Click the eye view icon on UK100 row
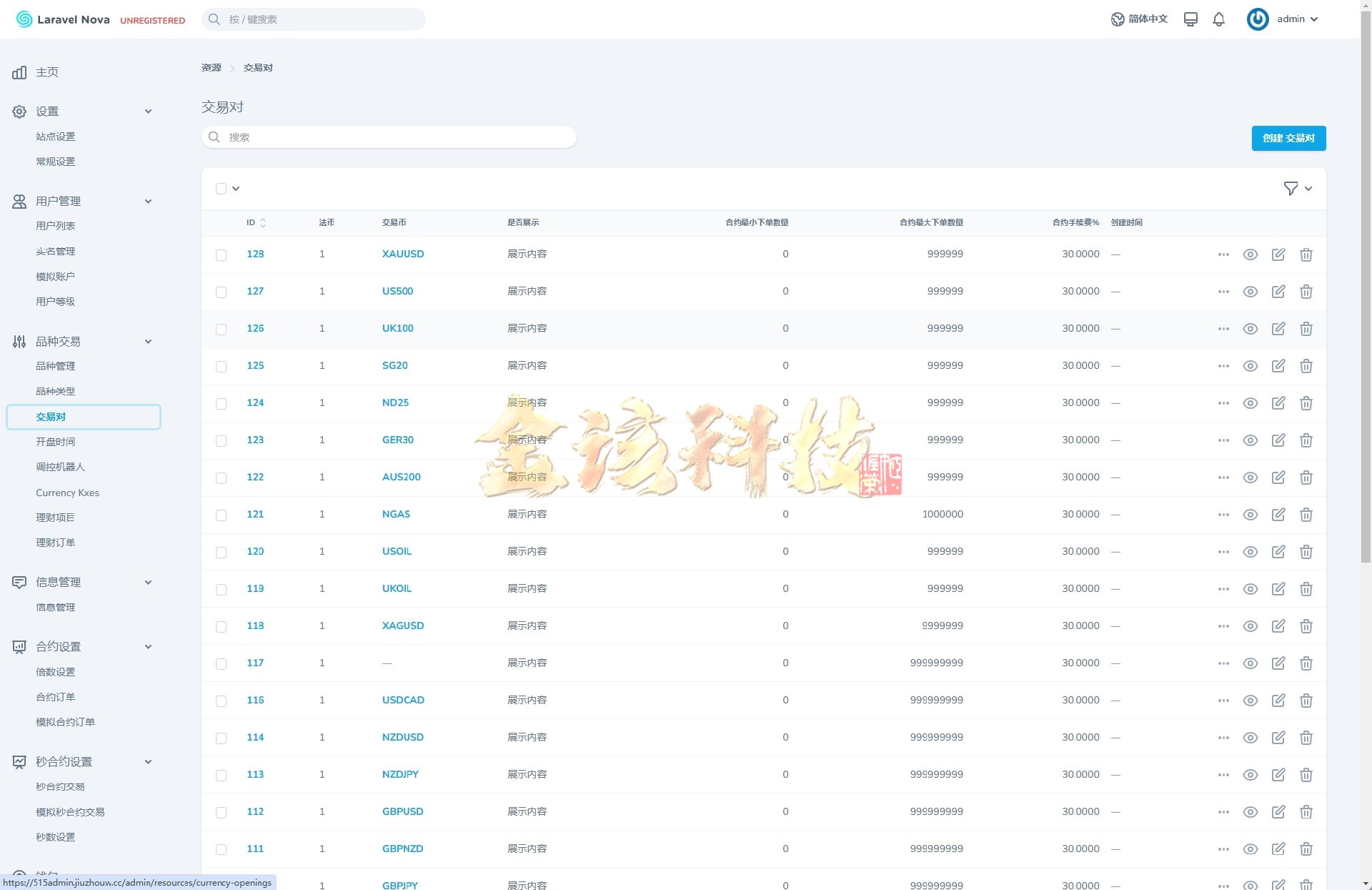 tap(1251, 329)
